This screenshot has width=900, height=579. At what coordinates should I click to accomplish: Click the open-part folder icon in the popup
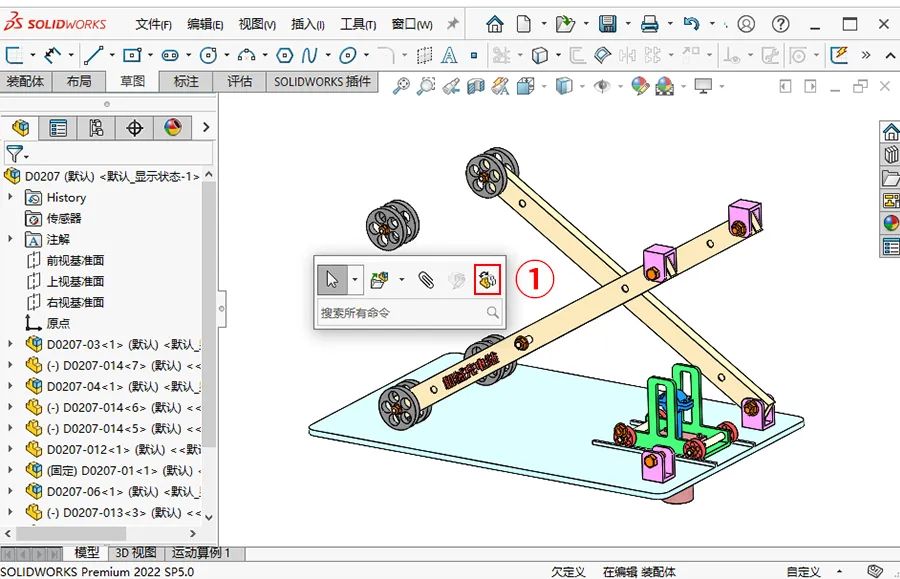[x=379, y=280]
